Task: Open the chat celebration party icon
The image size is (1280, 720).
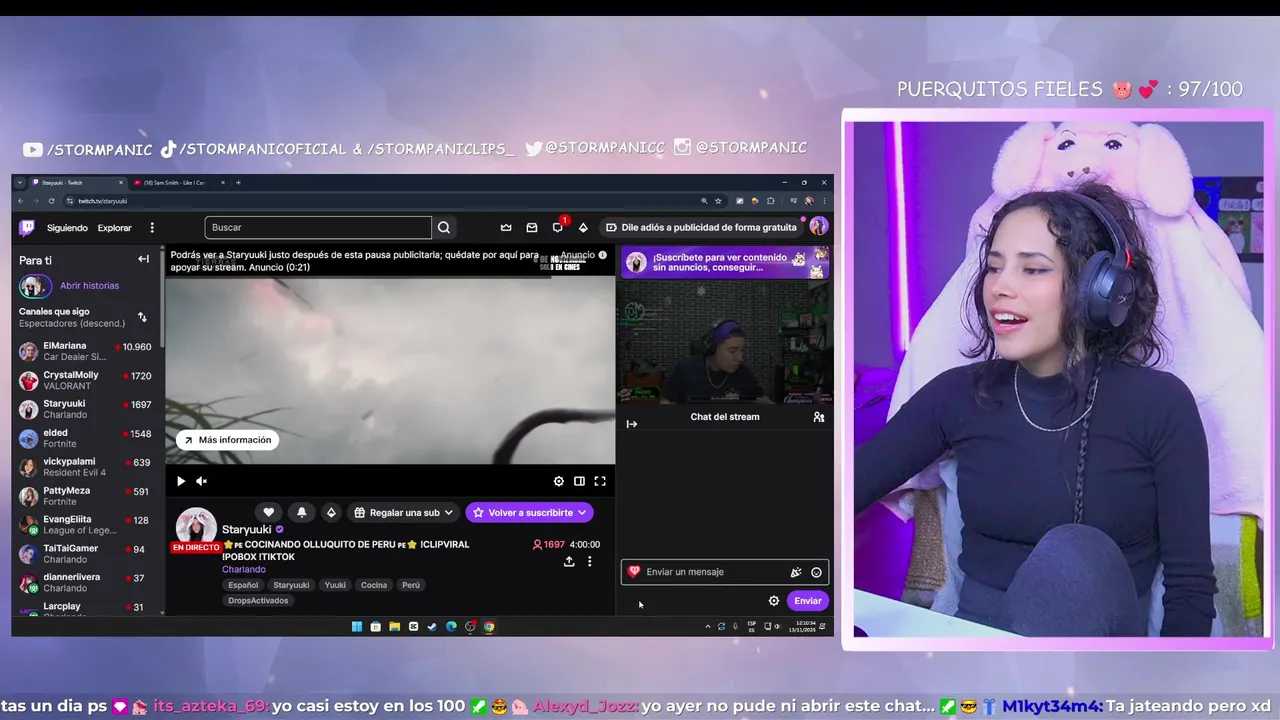Action: (x=796, y=572)
